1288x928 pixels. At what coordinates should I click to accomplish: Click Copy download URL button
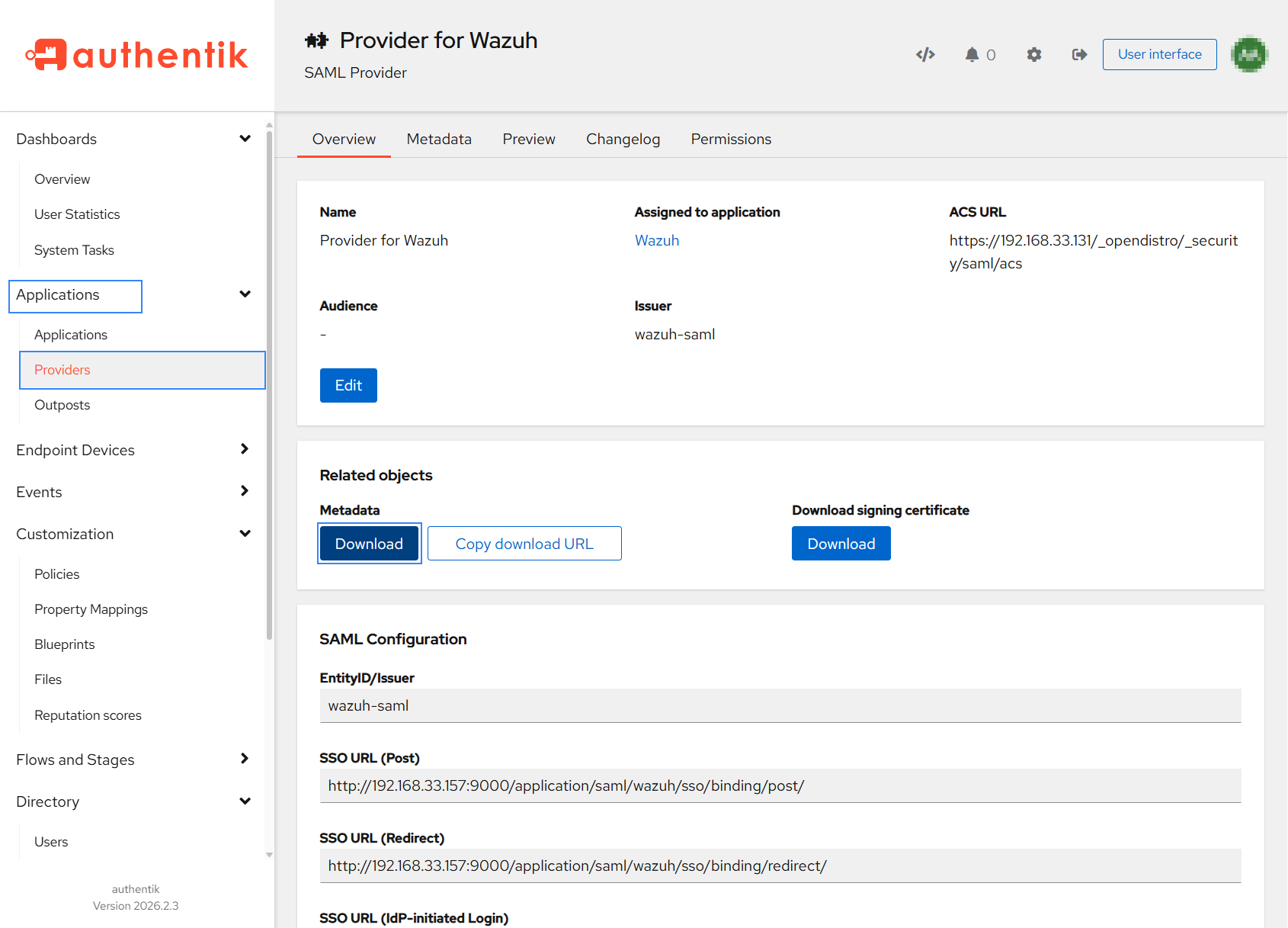[x=524, y=544]
